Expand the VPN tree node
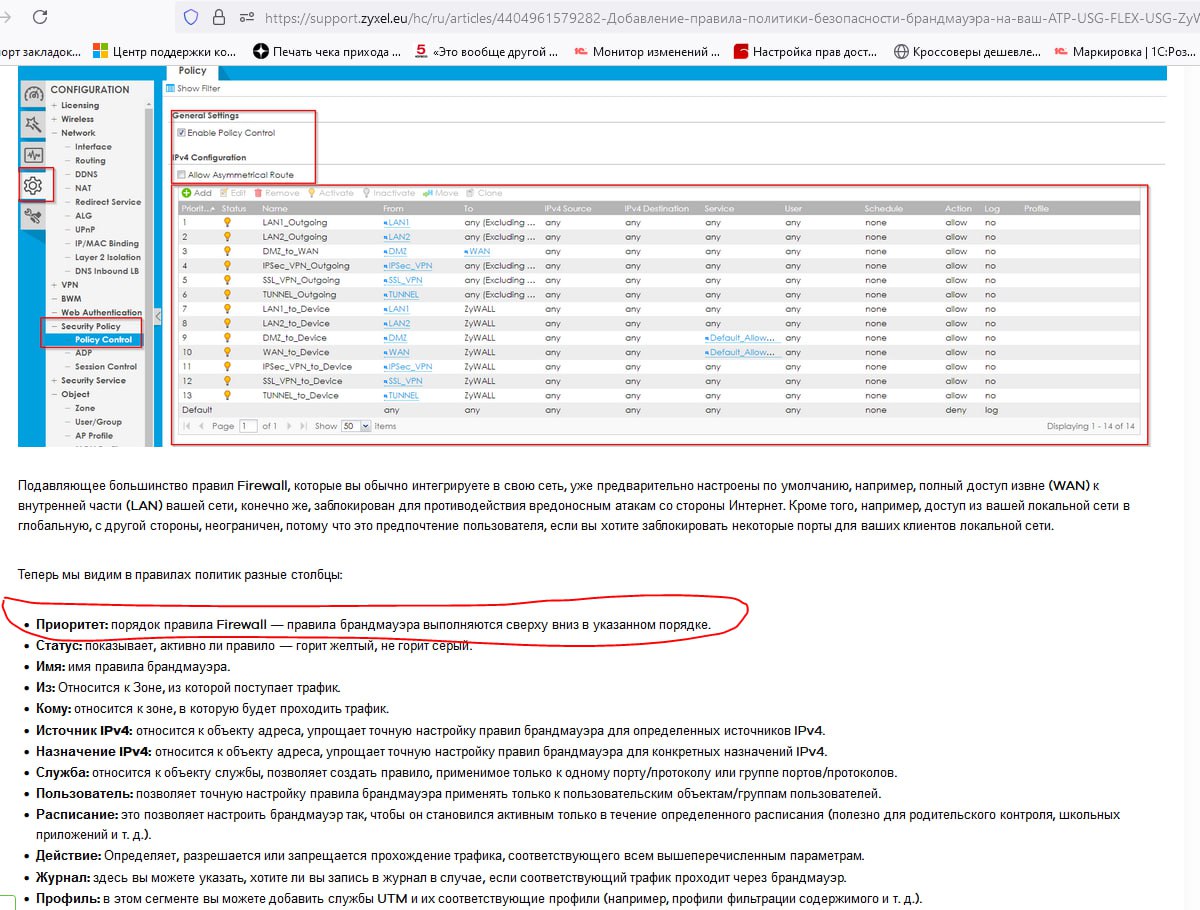 (55, 285)
